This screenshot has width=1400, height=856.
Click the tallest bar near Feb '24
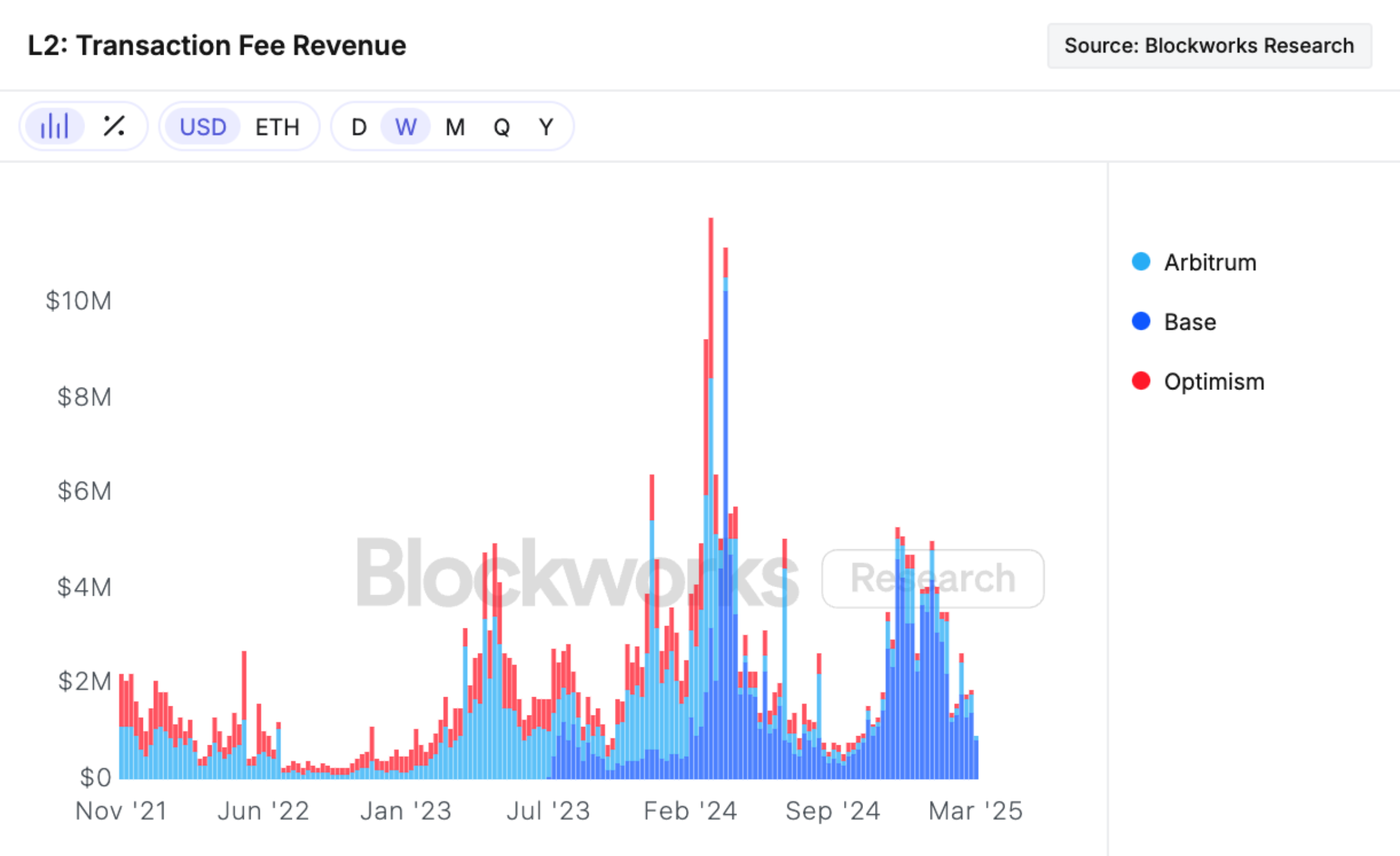(710, 498)
